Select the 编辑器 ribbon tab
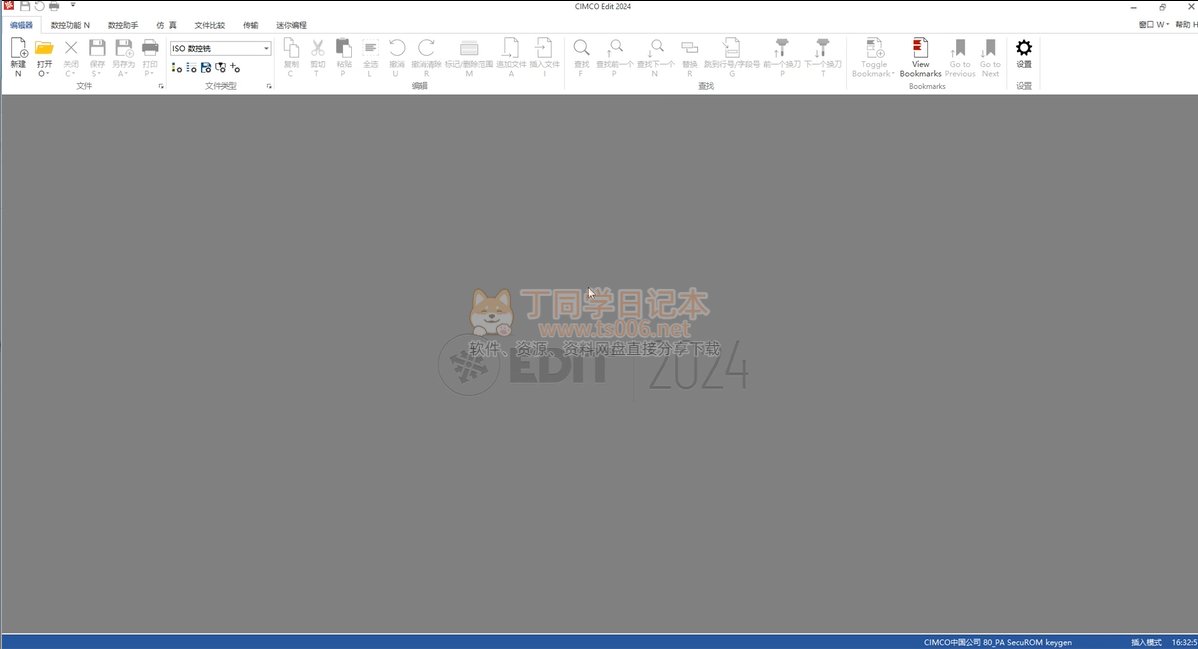The image size is (1198, 649). click(21, 25)
